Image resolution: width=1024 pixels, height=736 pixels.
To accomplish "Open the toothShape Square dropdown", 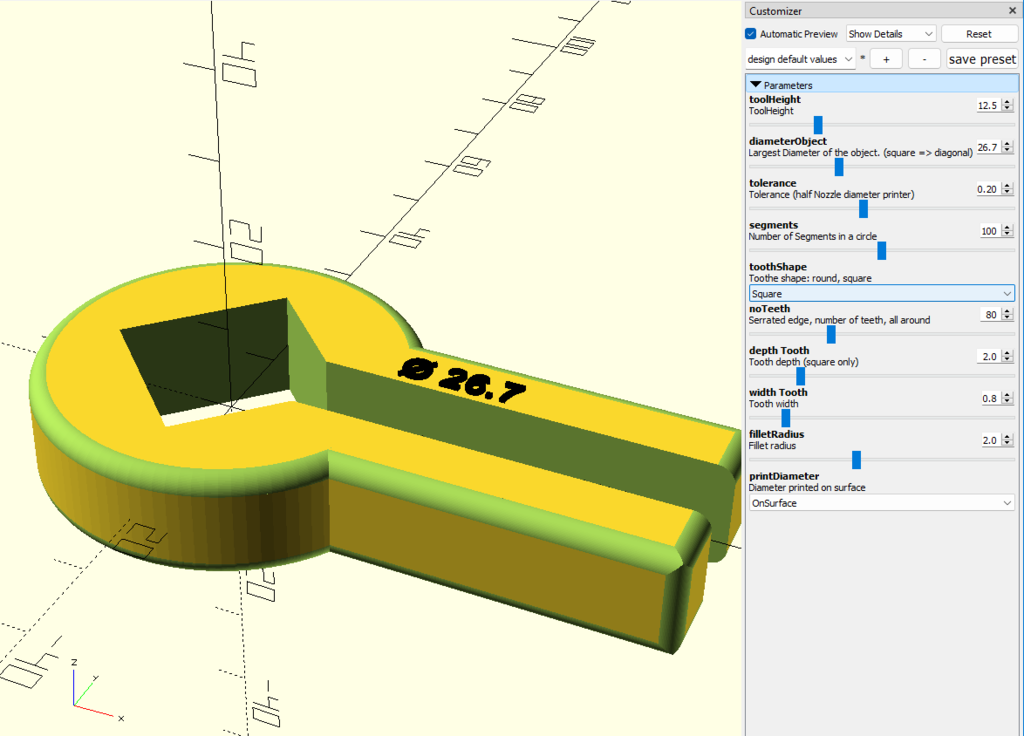I will pyautogui.click(x=882, y=294).
